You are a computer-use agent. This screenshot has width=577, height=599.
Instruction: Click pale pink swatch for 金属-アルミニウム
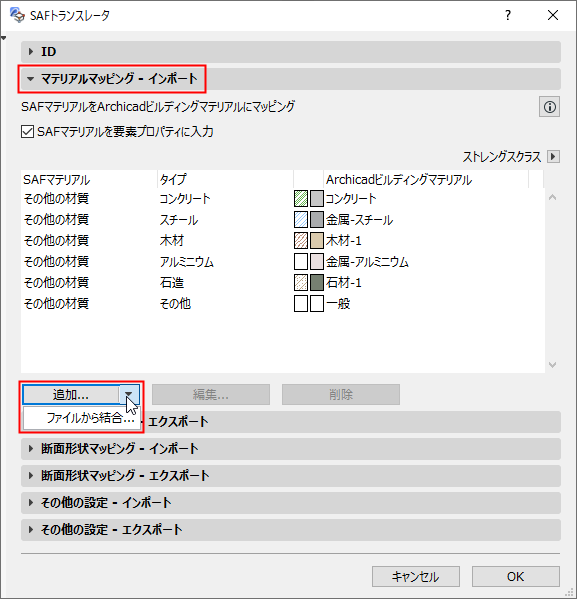click(317, 262)
